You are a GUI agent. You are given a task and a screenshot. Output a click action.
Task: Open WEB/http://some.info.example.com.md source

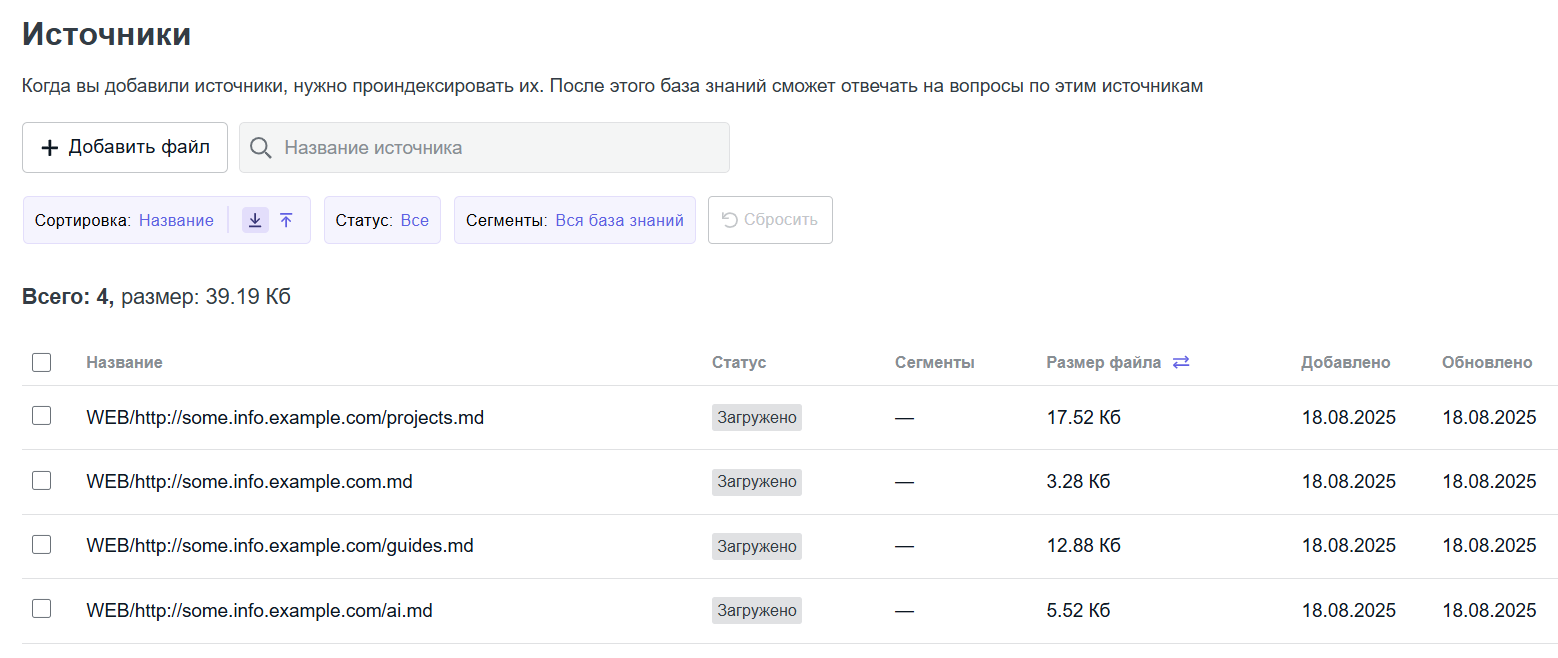249,482
